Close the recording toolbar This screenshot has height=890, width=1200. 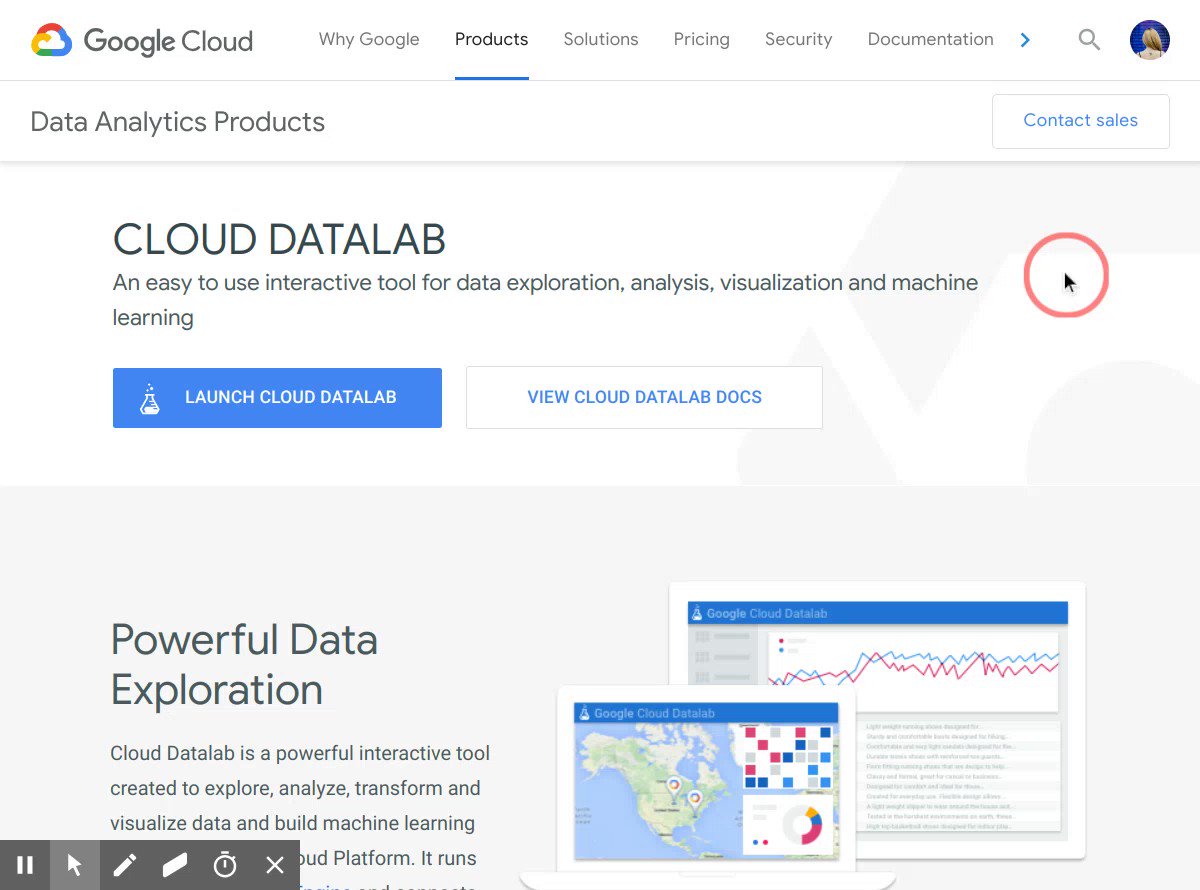pyautogui.click(x=275, y=865)
